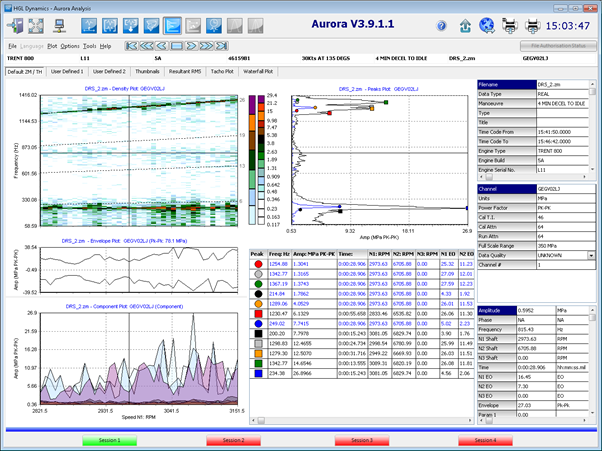
Task: Expand the Data Quality UNKNOWN dropdown
Action: click(x=592, y=254)
